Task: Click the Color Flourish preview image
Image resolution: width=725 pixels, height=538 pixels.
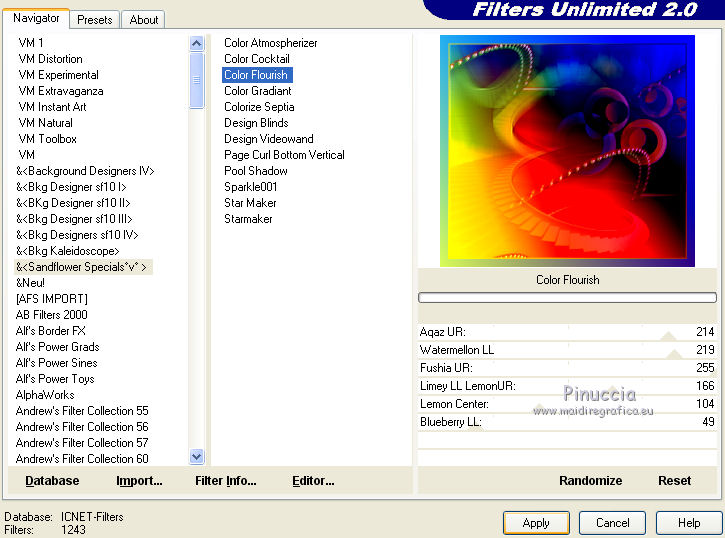Action: [567, 151]
